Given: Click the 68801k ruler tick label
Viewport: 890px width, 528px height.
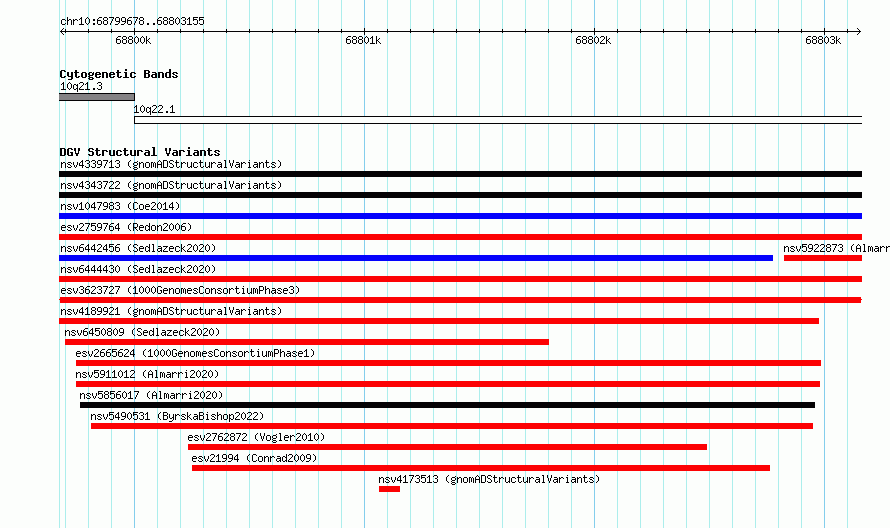Looking at the screenshot, I should click(x=363, y=41).
